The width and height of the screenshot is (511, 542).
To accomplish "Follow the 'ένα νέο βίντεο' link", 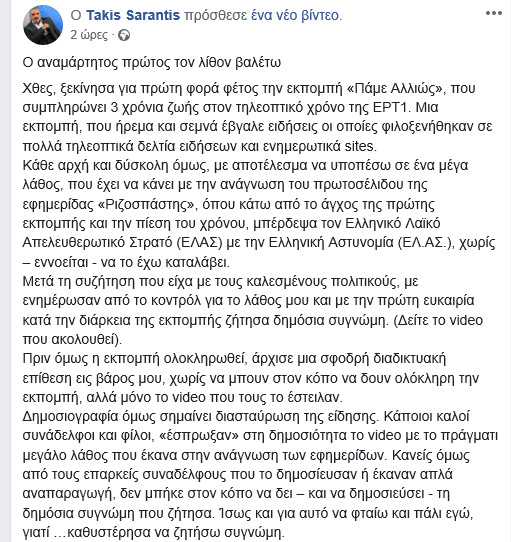I will click(x=296, y=15).
